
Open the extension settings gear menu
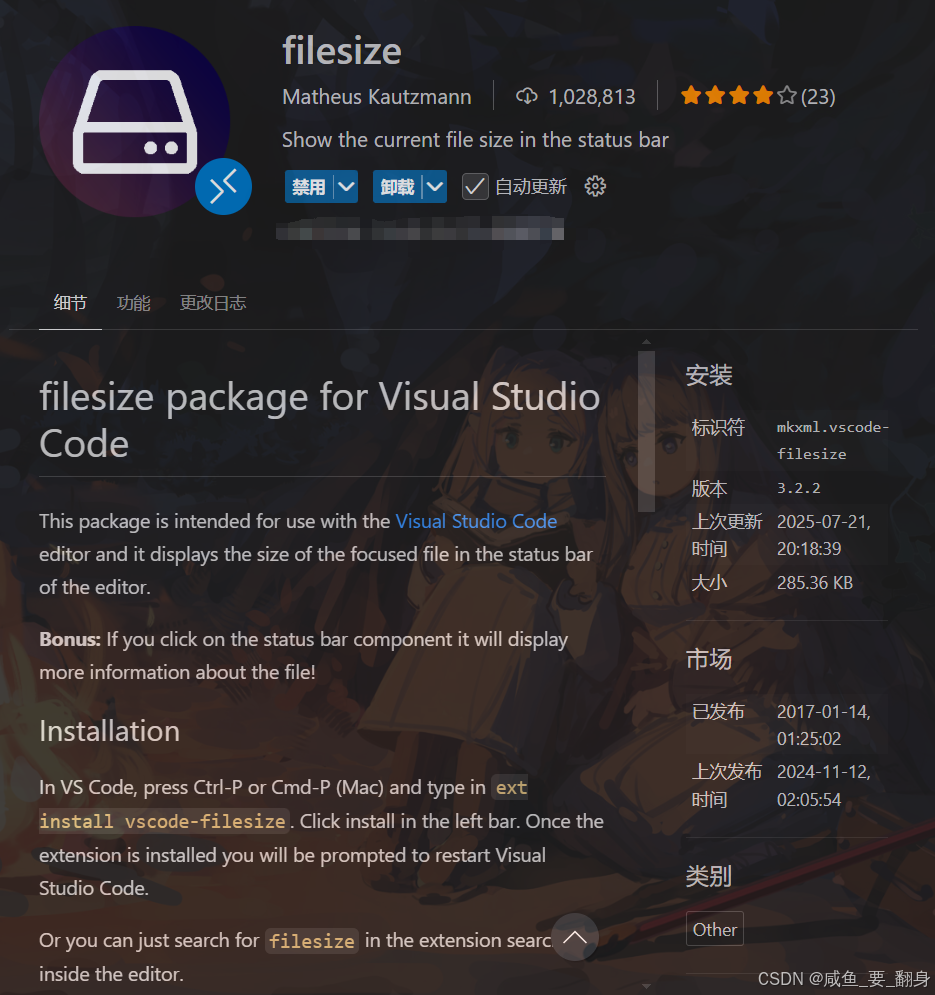click(595, 187)
